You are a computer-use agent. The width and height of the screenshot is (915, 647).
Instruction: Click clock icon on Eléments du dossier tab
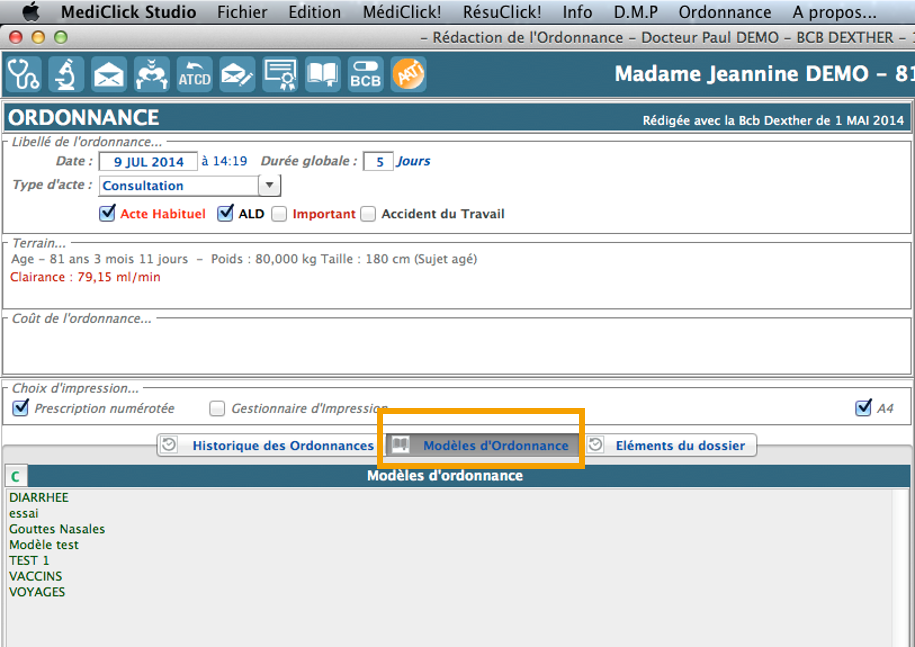click(x=595, y=445)
